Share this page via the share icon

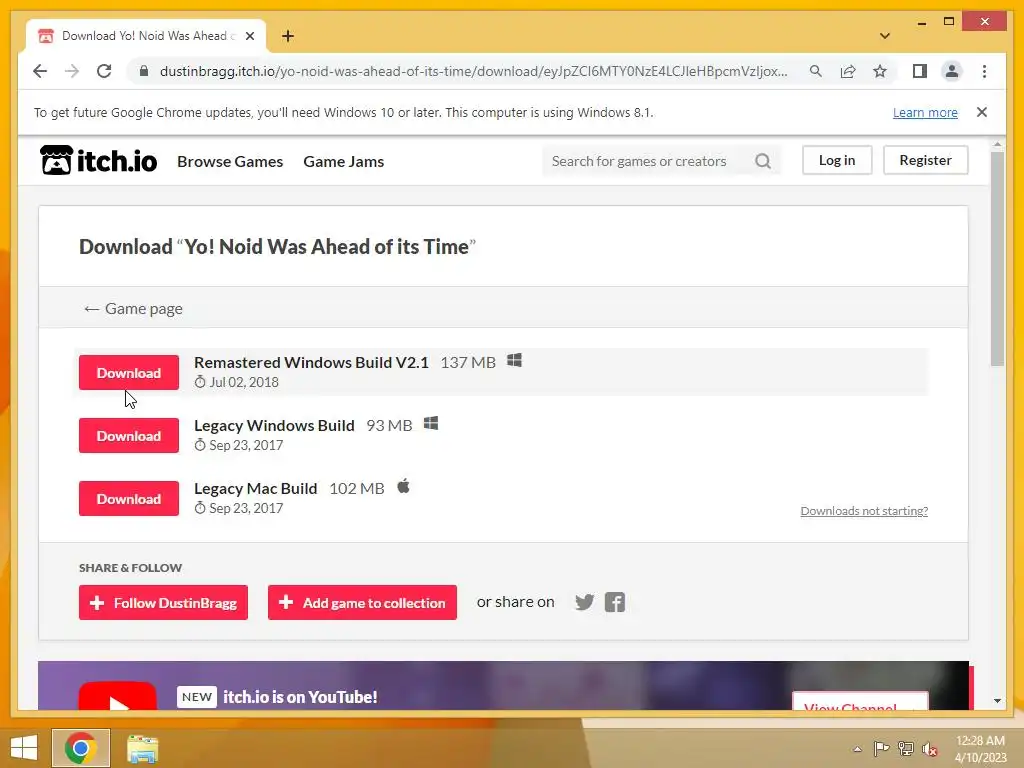(x=848, y=71)
